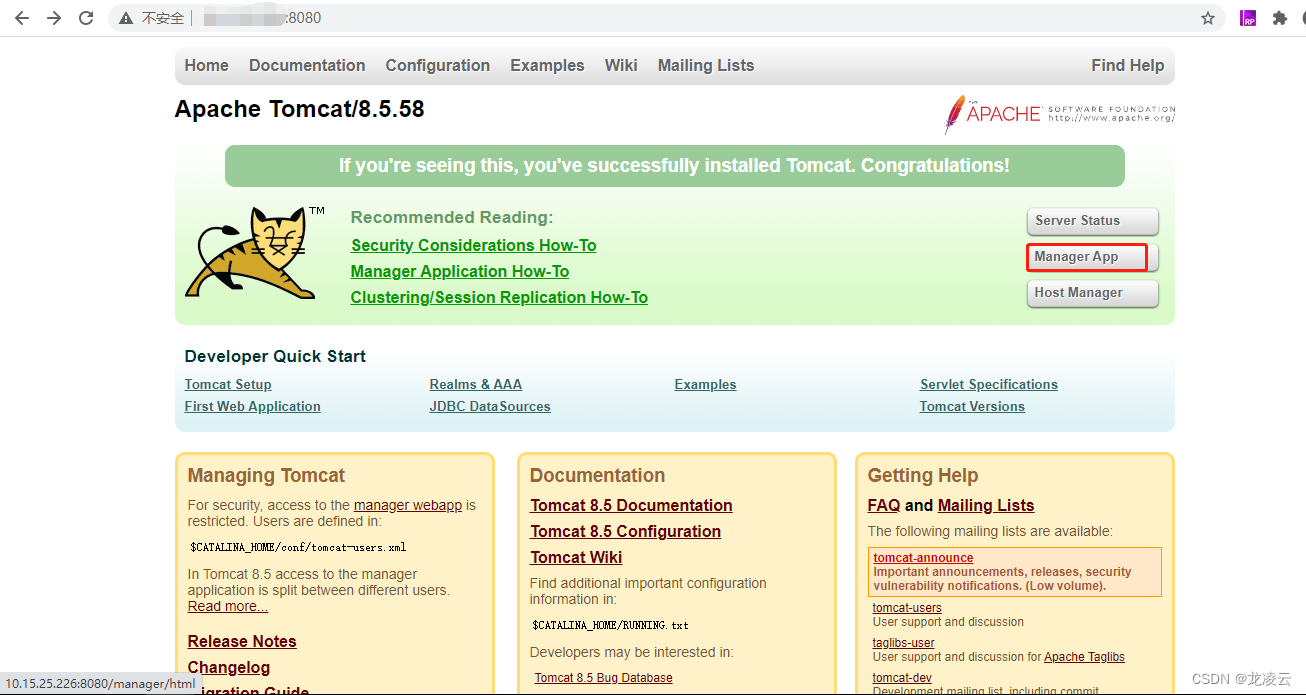Click the not-secure warning triangle icon

tap(126, 18)
